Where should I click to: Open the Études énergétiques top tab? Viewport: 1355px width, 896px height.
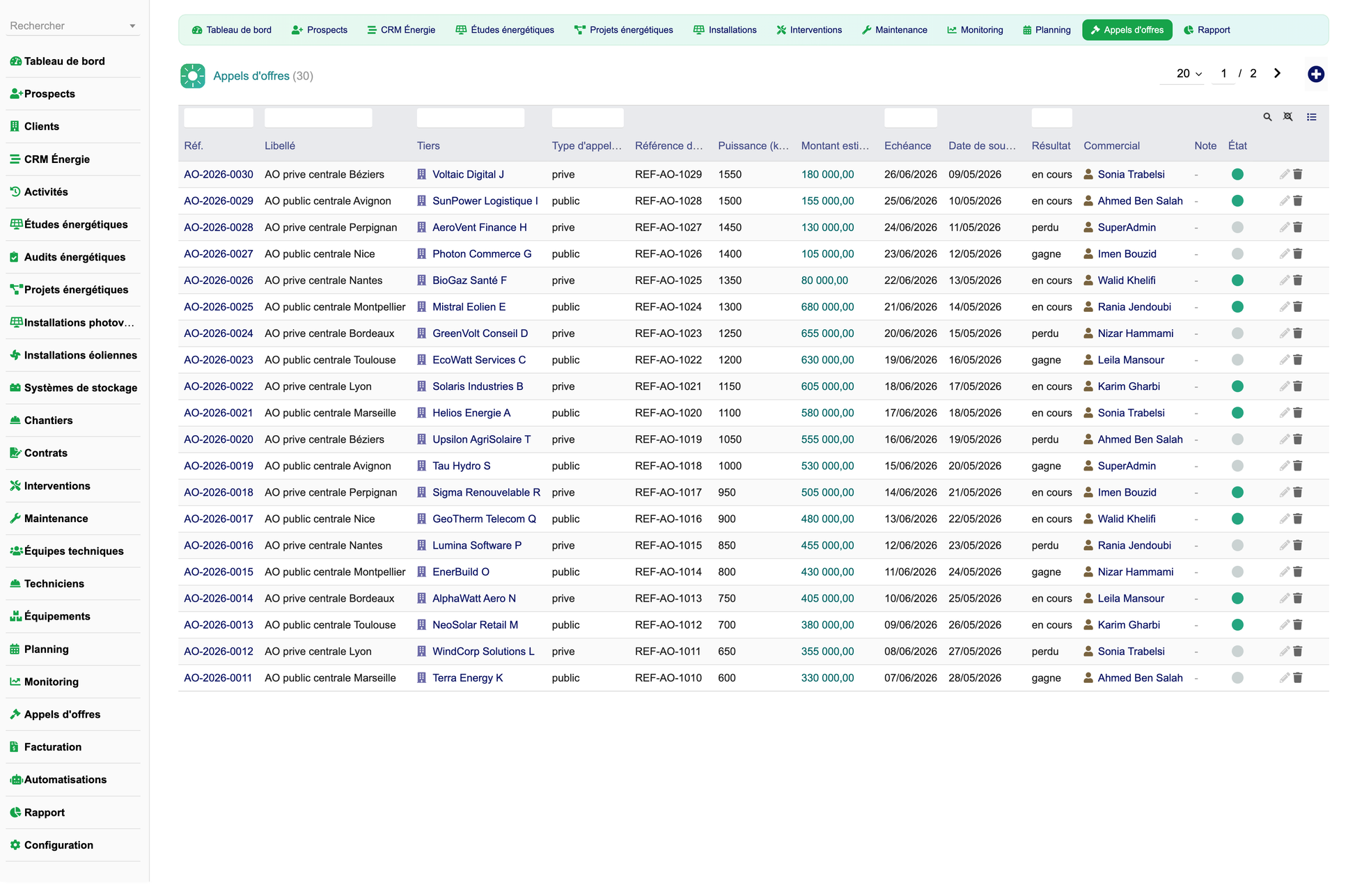[505, 30]
